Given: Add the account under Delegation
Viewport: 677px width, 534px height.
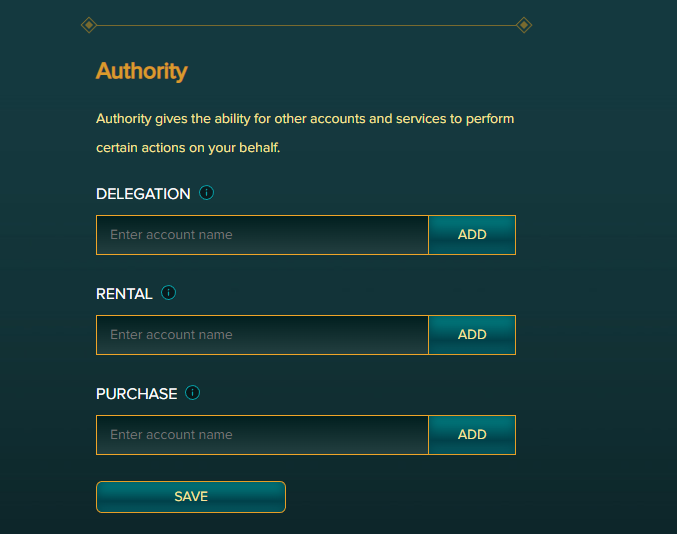Looking at the screenshot, I should click(472, 235).
